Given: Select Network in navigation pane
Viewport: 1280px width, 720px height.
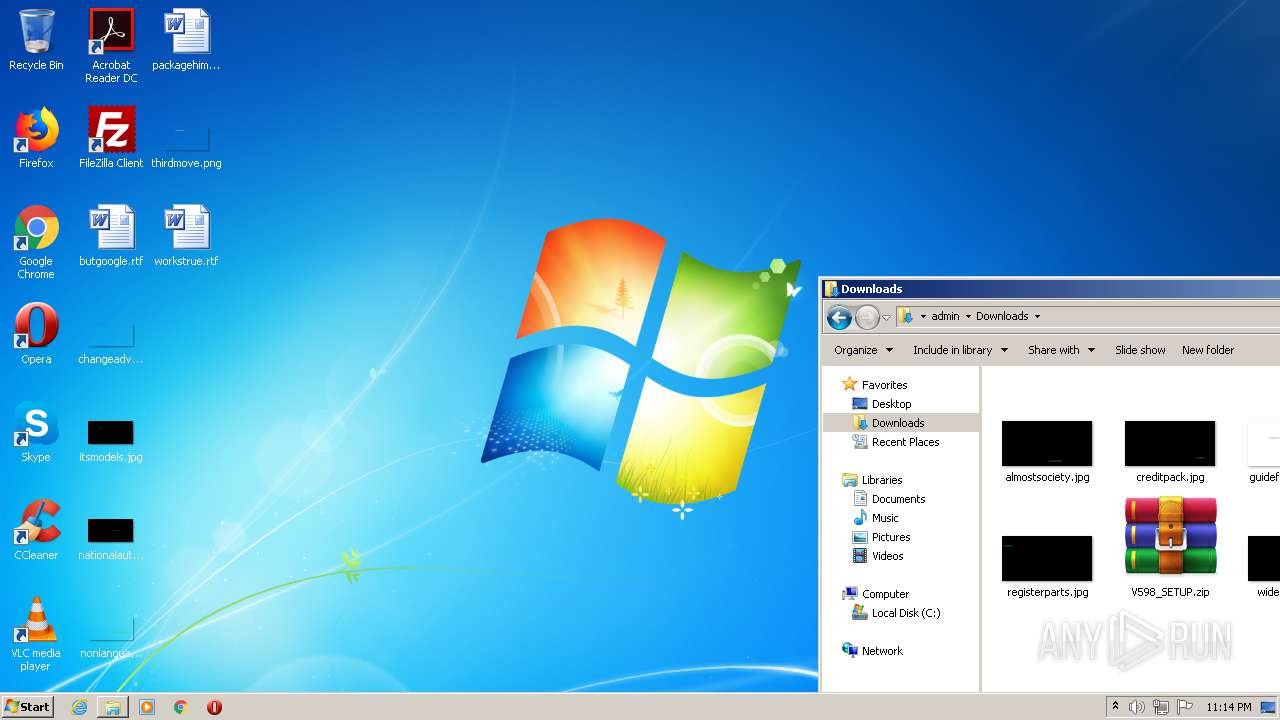Looking at the screenshot, I should click(x=882, y=651).
